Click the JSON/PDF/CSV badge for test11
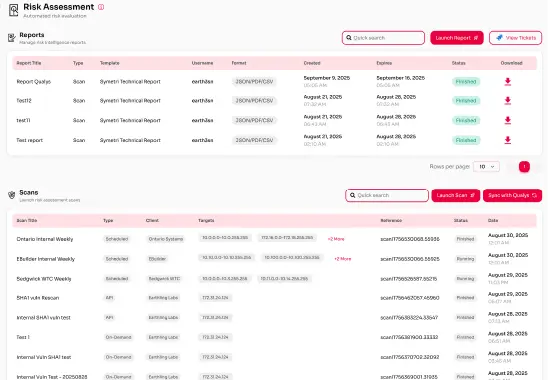 pos(254,120)
